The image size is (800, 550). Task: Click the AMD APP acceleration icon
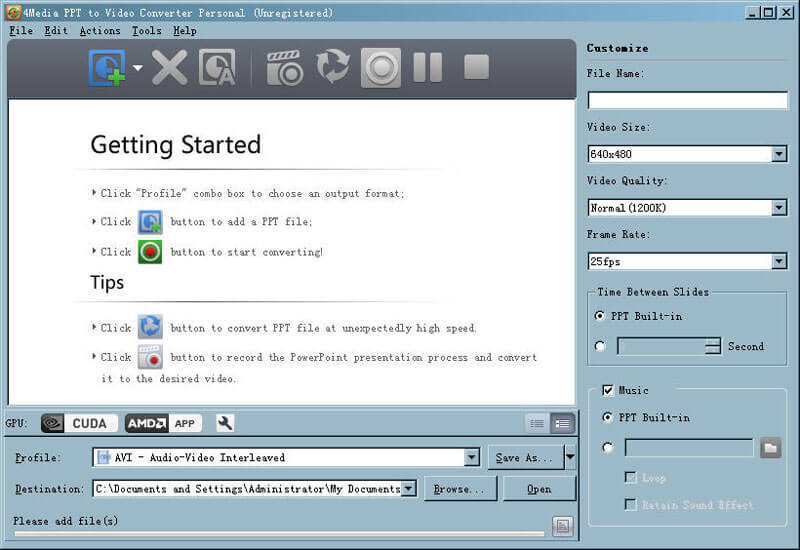(x=163, y=423)
